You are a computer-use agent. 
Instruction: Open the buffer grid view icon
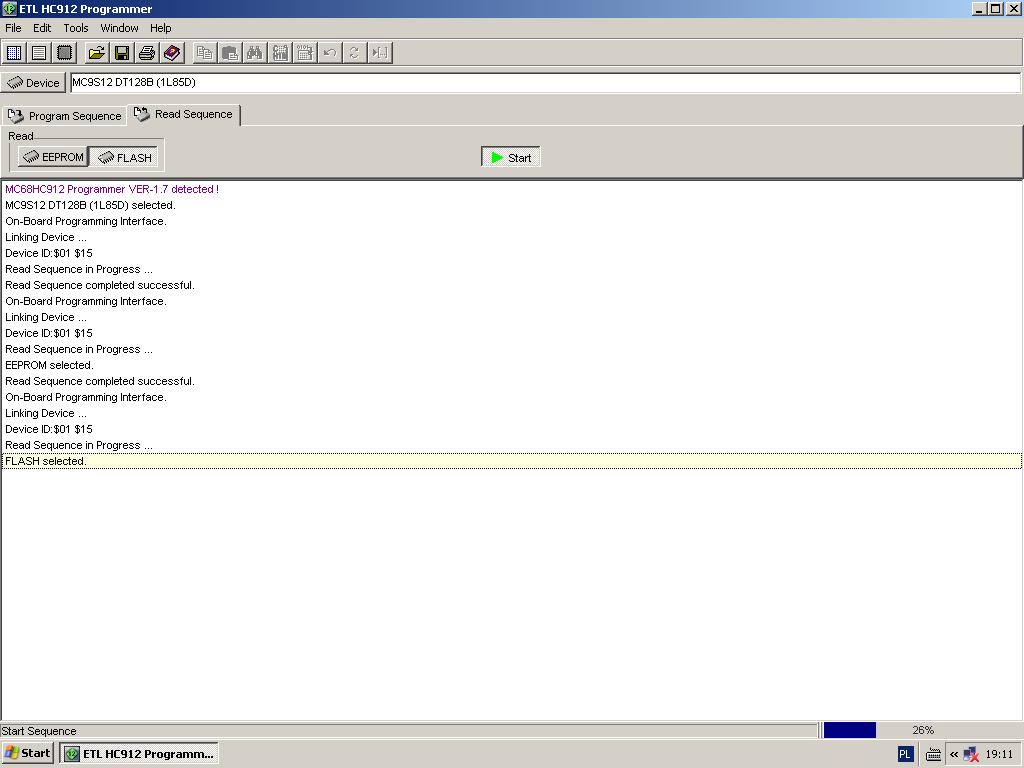[x=14, y=53]
